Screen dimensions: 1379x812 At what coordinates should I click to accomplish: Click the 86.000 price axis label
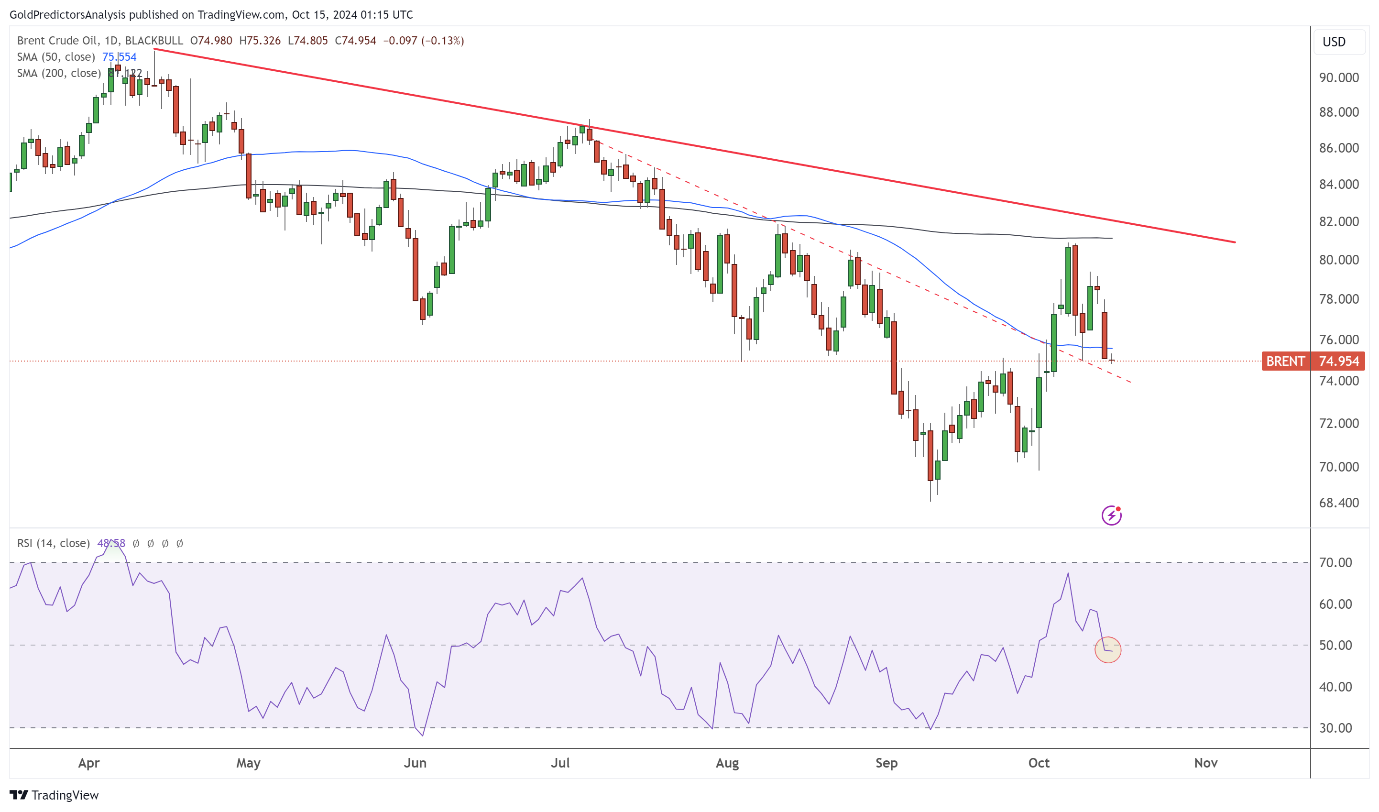tap(1338, 148)
